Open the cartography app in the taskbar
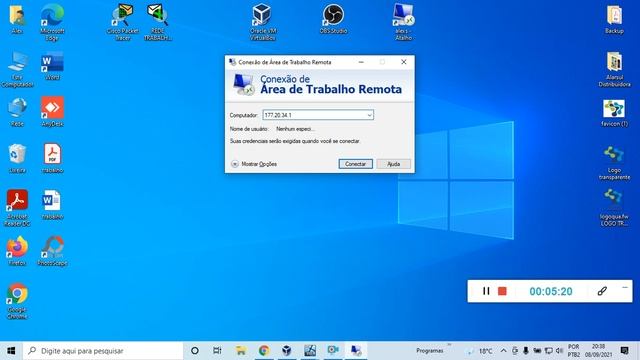 310,350
